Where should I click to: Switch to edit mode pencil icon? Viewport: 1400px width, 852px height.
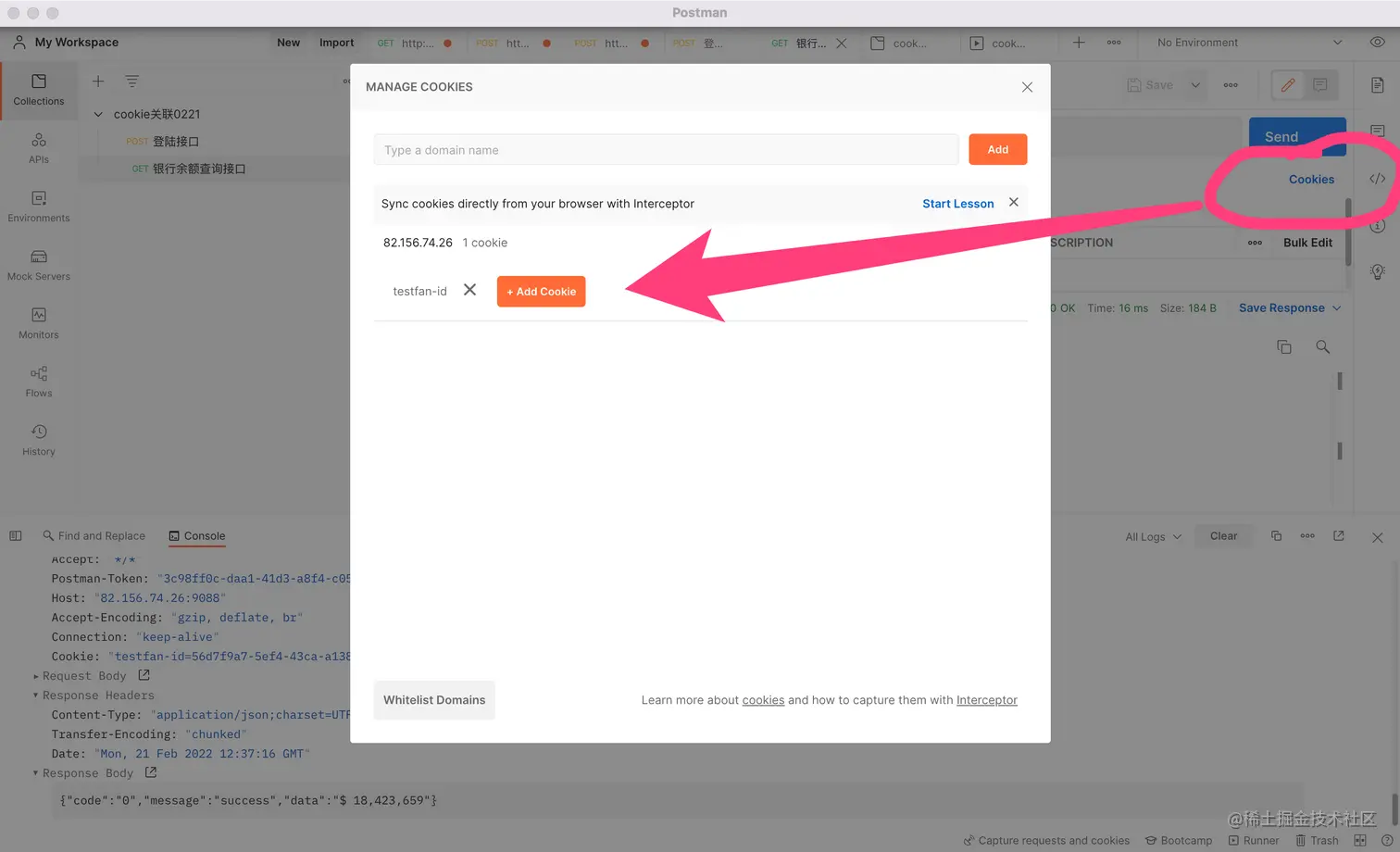click(x=1288, y=85)
